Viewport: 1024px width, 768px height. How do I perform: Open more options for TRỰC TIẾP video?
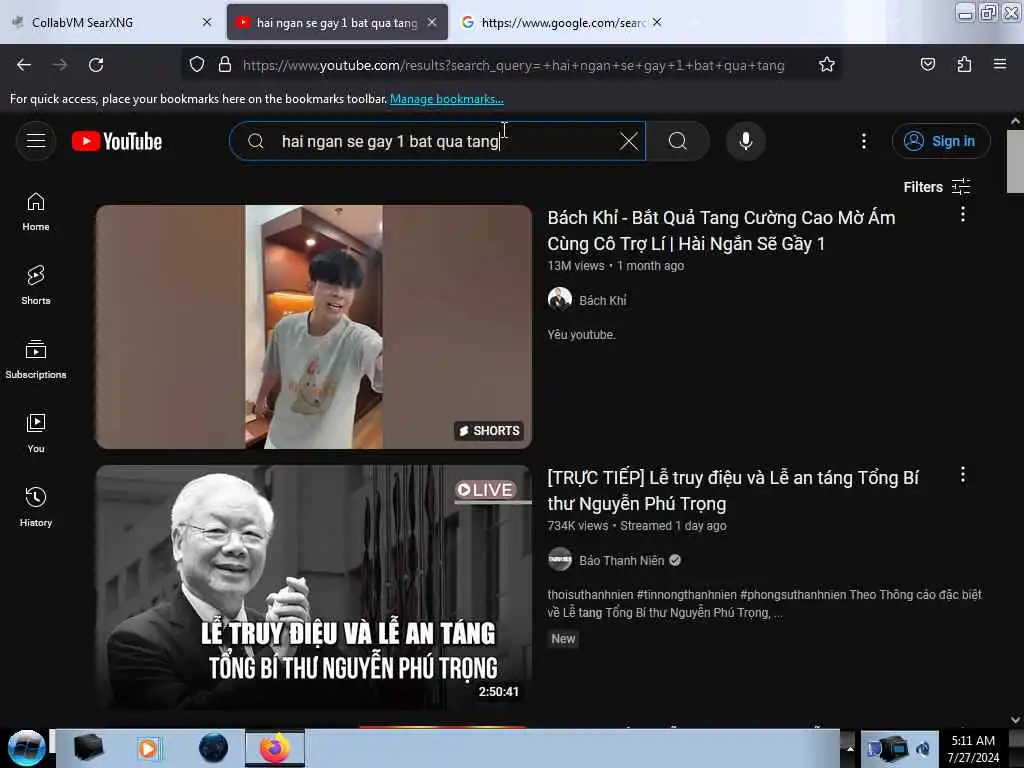[963, 475]
